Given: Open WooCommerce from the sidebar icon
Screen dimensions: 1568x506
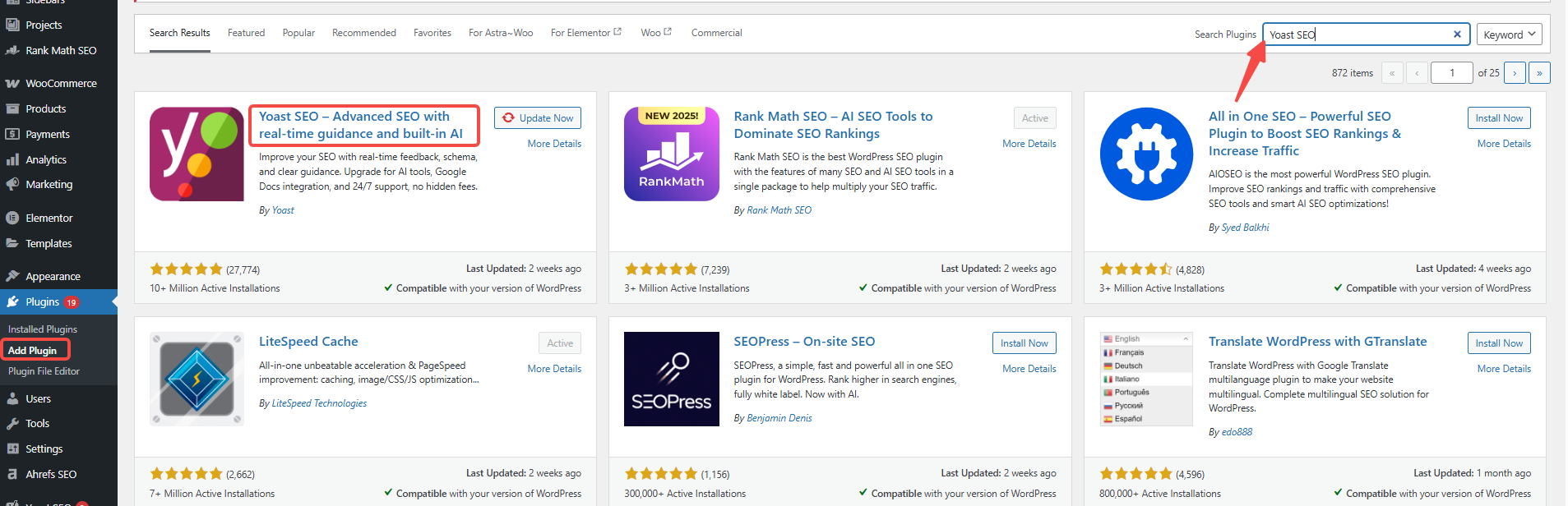Looking at the screenshot, I should pyautogui.click(x=12, y=84).
